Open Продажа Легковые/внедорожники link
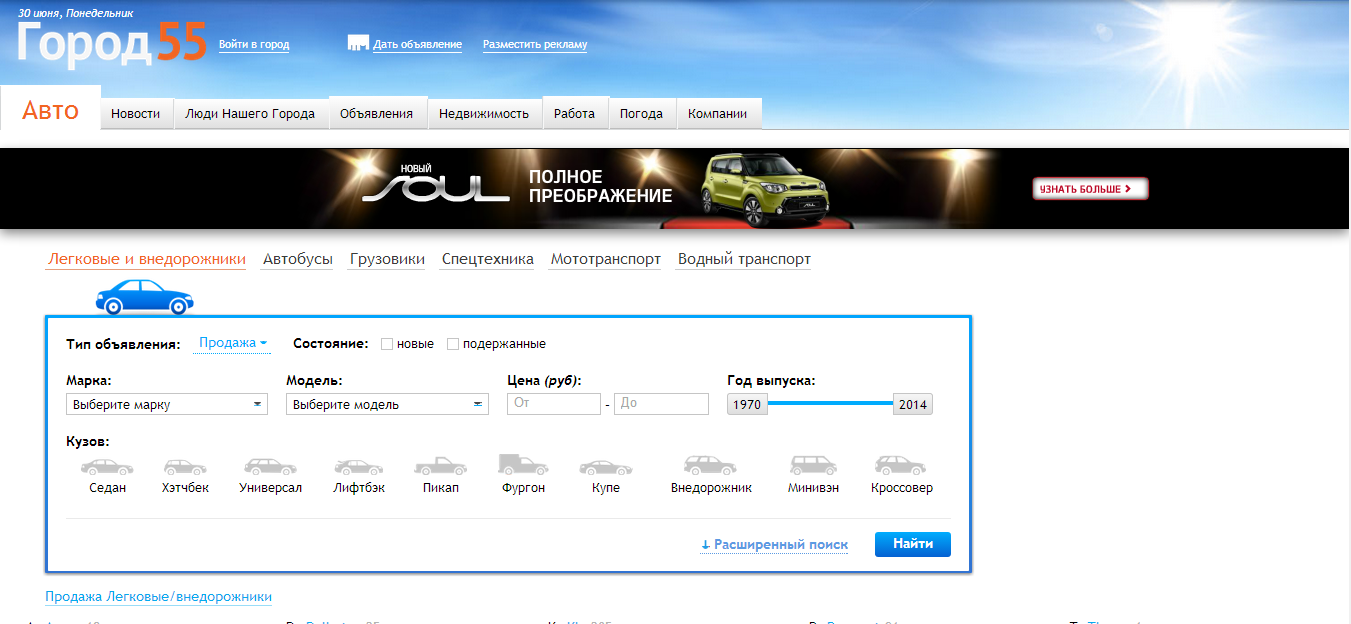The width and height of the screenshot is (1351, 624). tap(159, 597)
